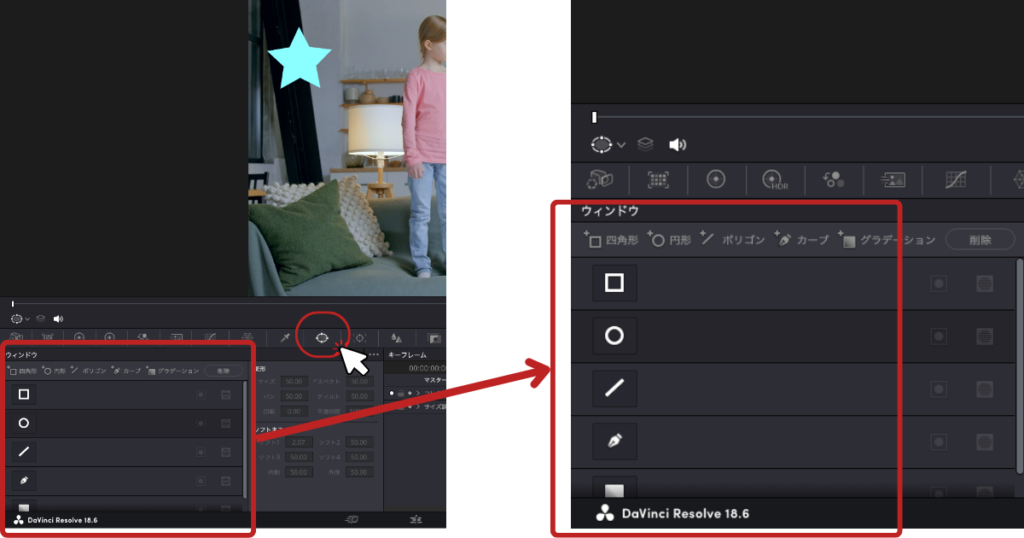Select the pen curve window shape in enlarged panel
Viewport: 1024px width, 538px height.
pyautogui.click(x=614, y=440)
